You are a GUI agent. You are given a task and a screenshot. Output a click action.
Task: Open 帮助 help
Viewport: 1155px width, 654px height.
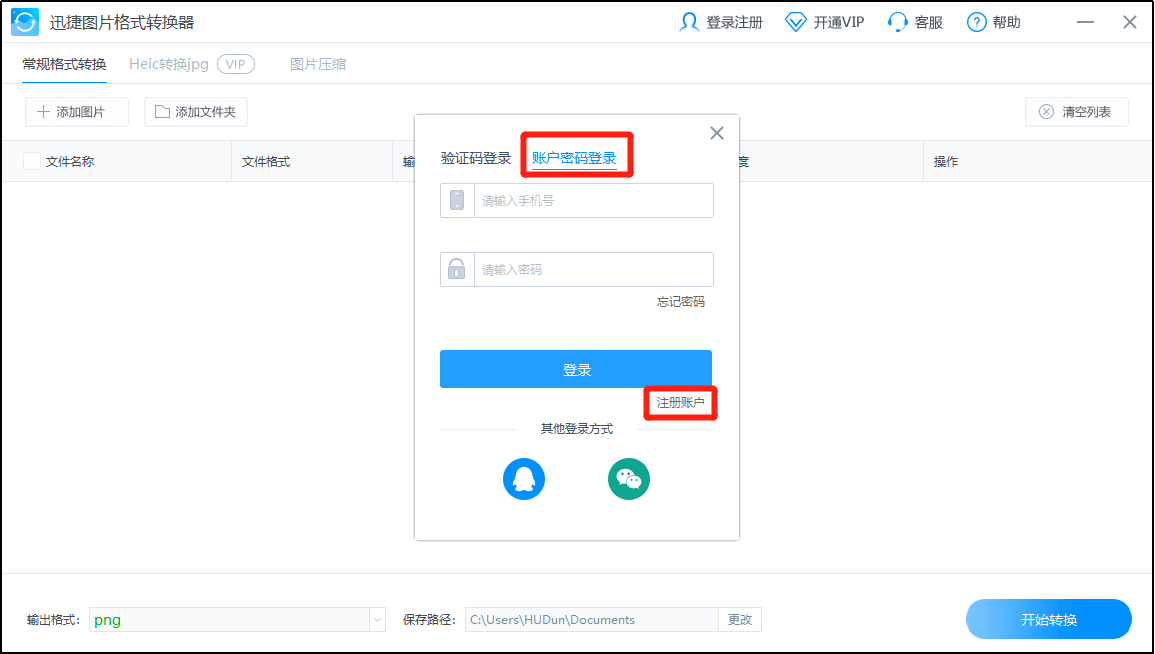994,22
